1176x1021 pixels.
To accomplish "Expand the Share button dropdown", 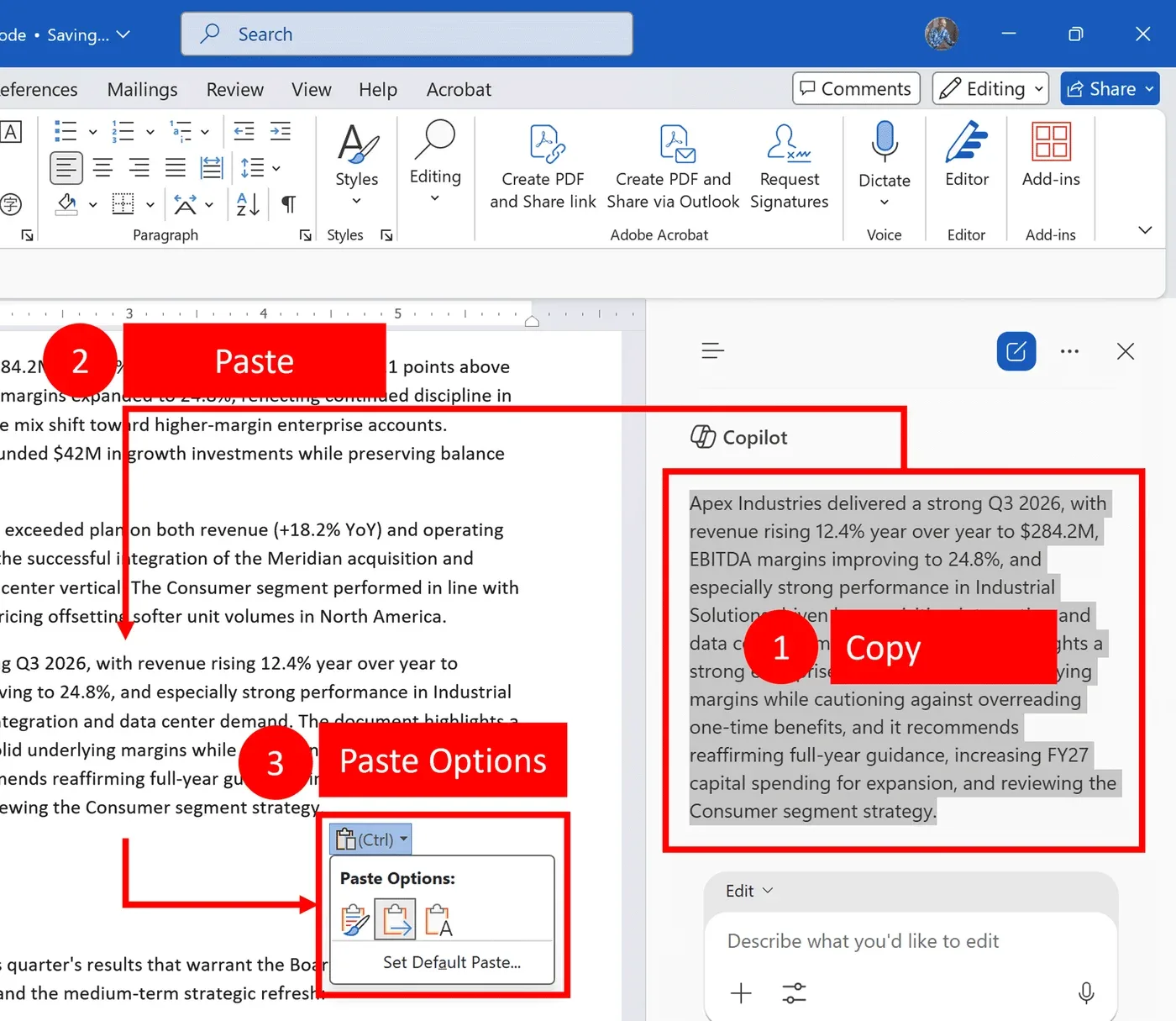I will [1150, 88].
